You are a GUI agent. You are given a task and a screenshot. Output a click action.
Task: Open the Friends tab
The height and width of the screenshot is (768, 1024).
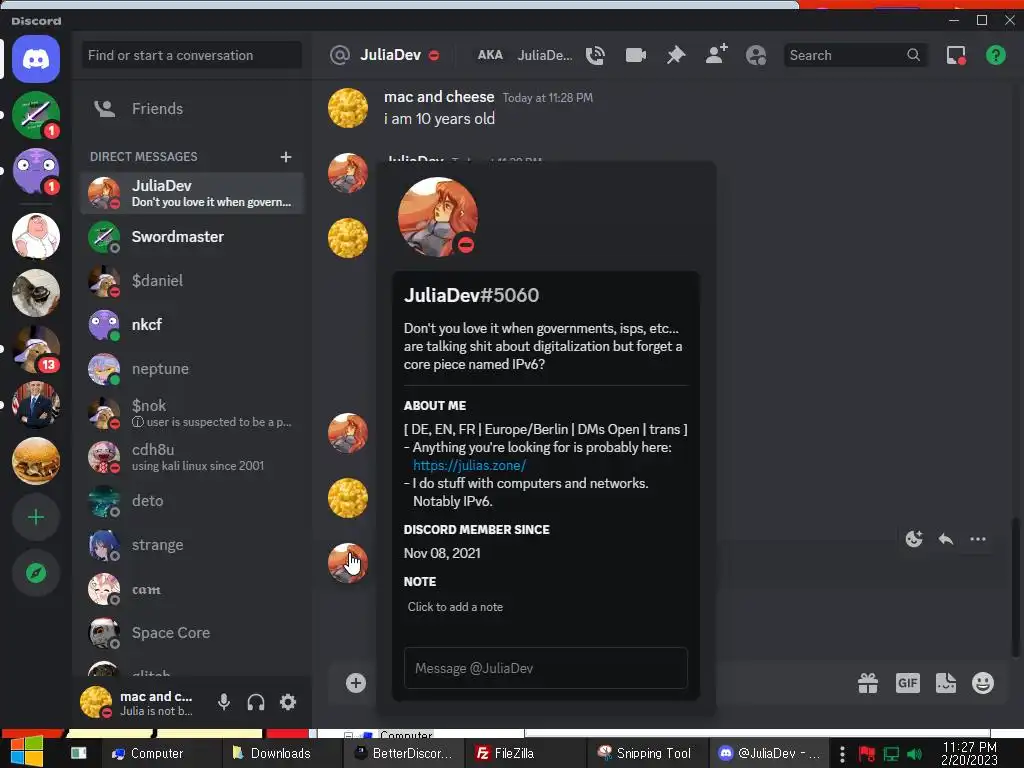[x=192, y=108]
